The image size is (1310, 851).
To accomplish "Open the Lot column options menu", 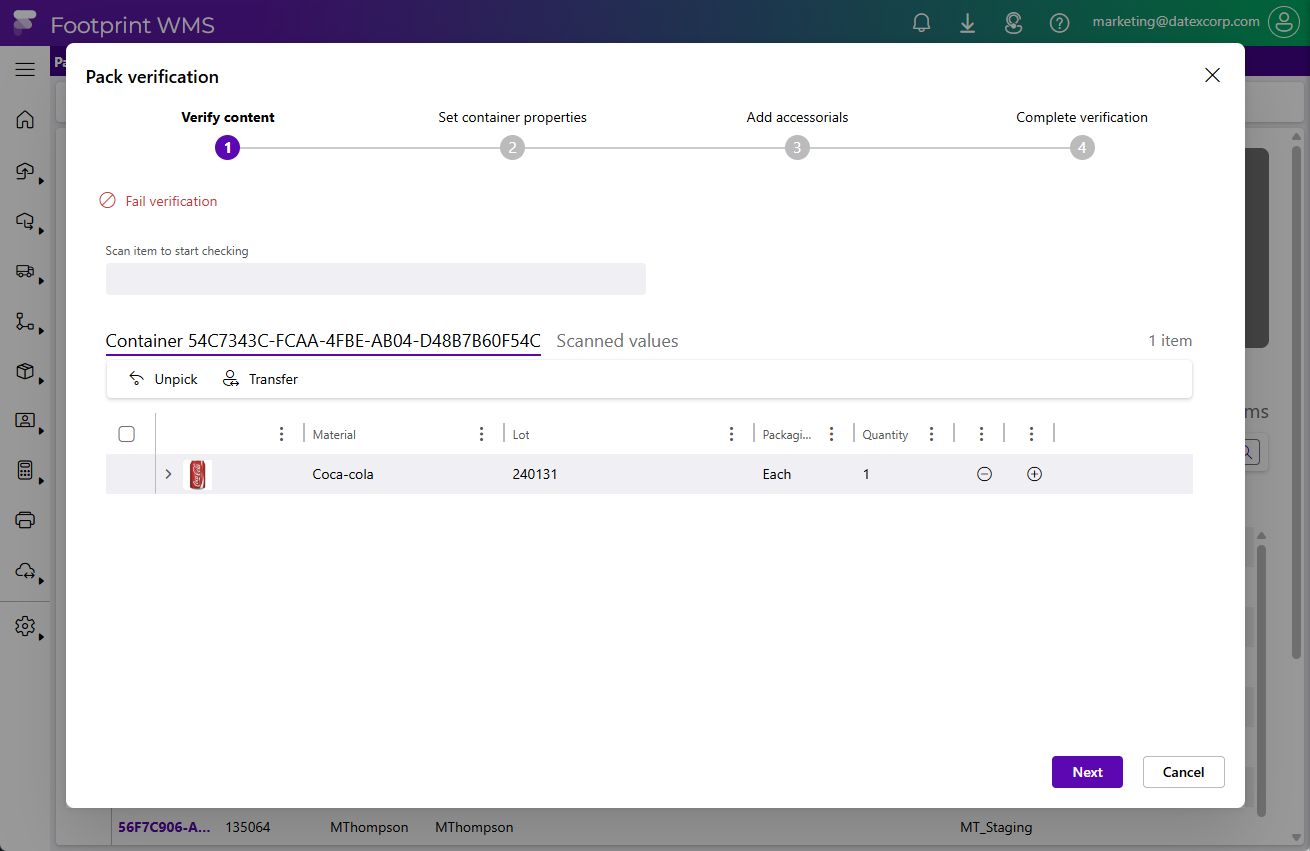I will [x=732, y=434].
